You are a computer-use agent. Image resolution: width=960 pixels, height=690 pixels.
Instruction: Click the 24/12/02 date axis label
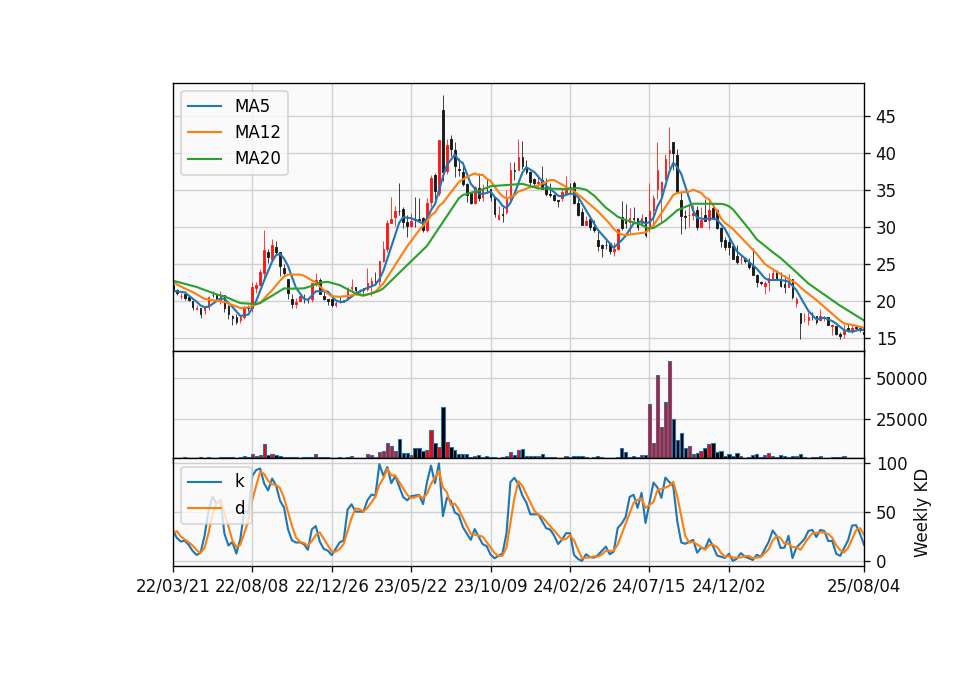point(729,586)
